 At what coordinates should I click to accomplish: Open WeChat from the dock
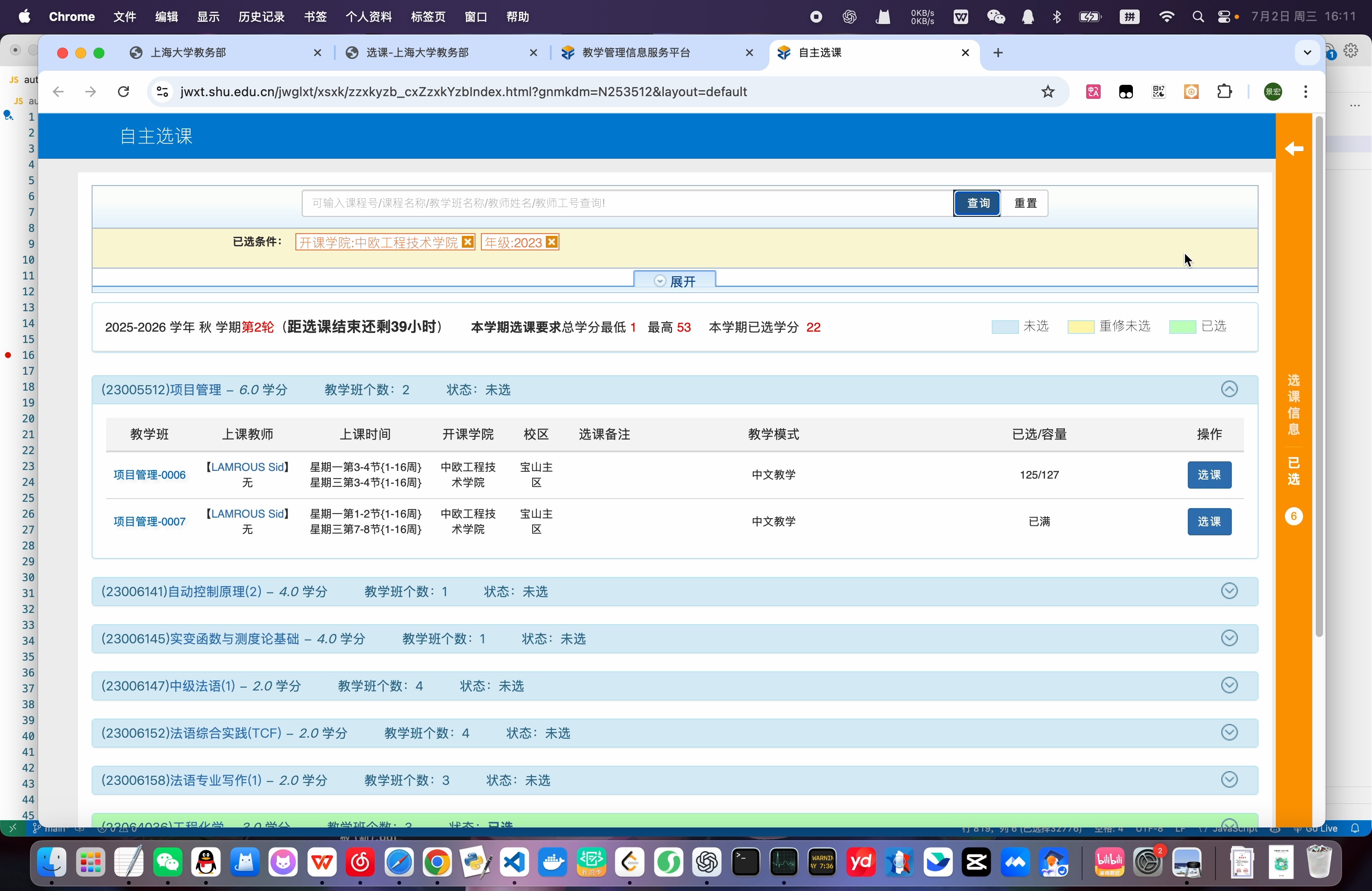(168, 862)
